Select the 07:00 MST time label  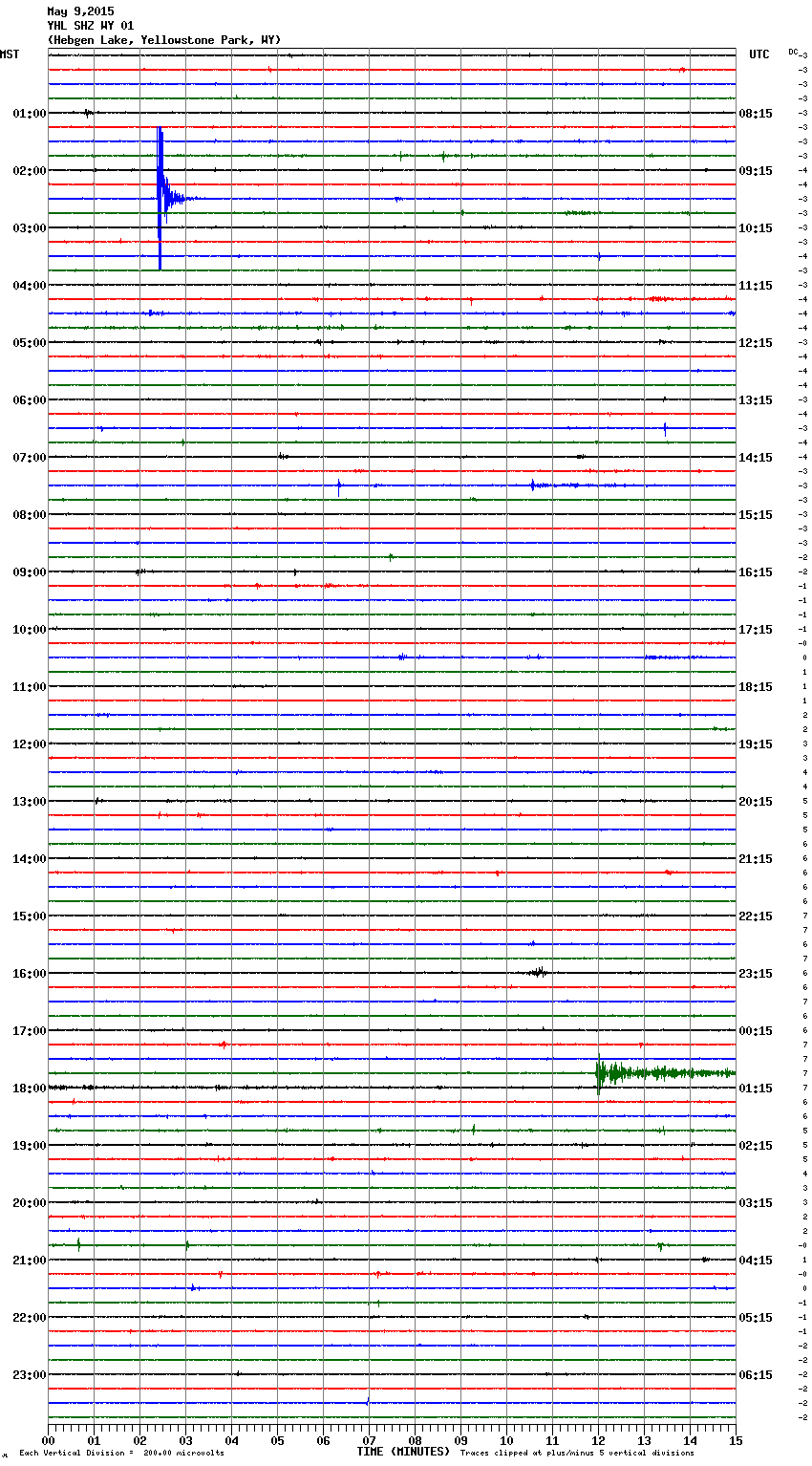click(29, 458)
